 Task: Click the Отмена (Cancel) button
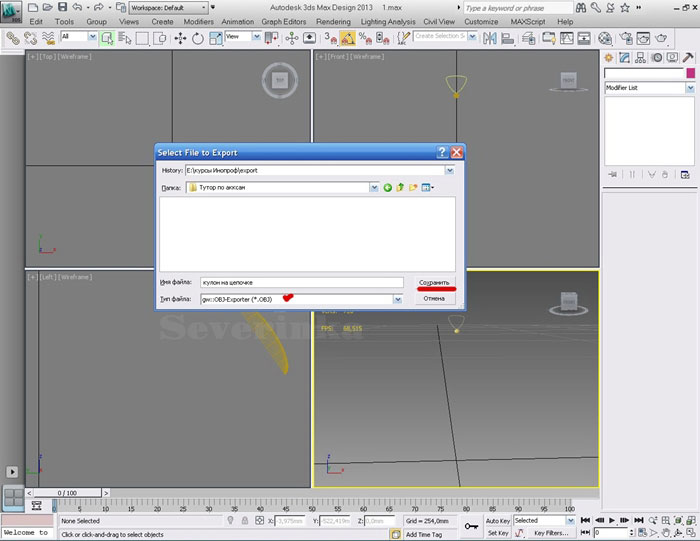click(433, 298)
